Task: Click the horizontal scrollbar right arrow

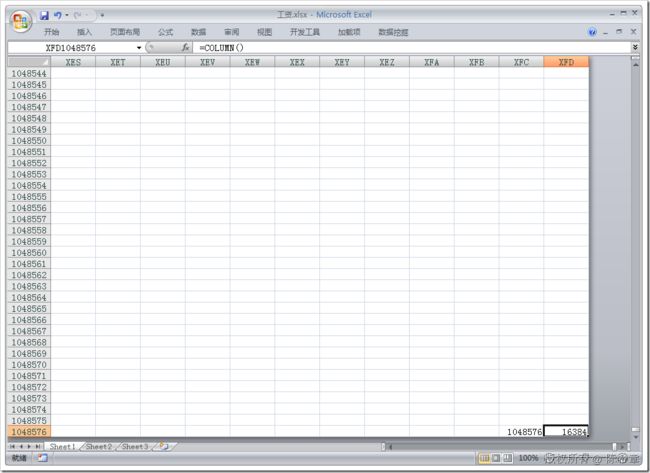Action: point(622,447)
